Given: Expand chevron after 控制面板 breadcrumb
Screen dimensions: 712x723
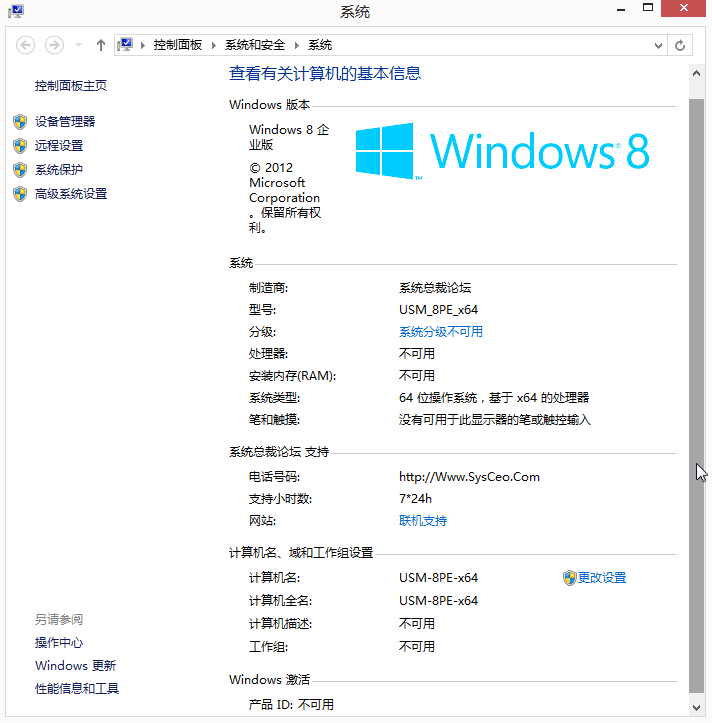Looking at the screenshot, I should (x=214, y=45).
